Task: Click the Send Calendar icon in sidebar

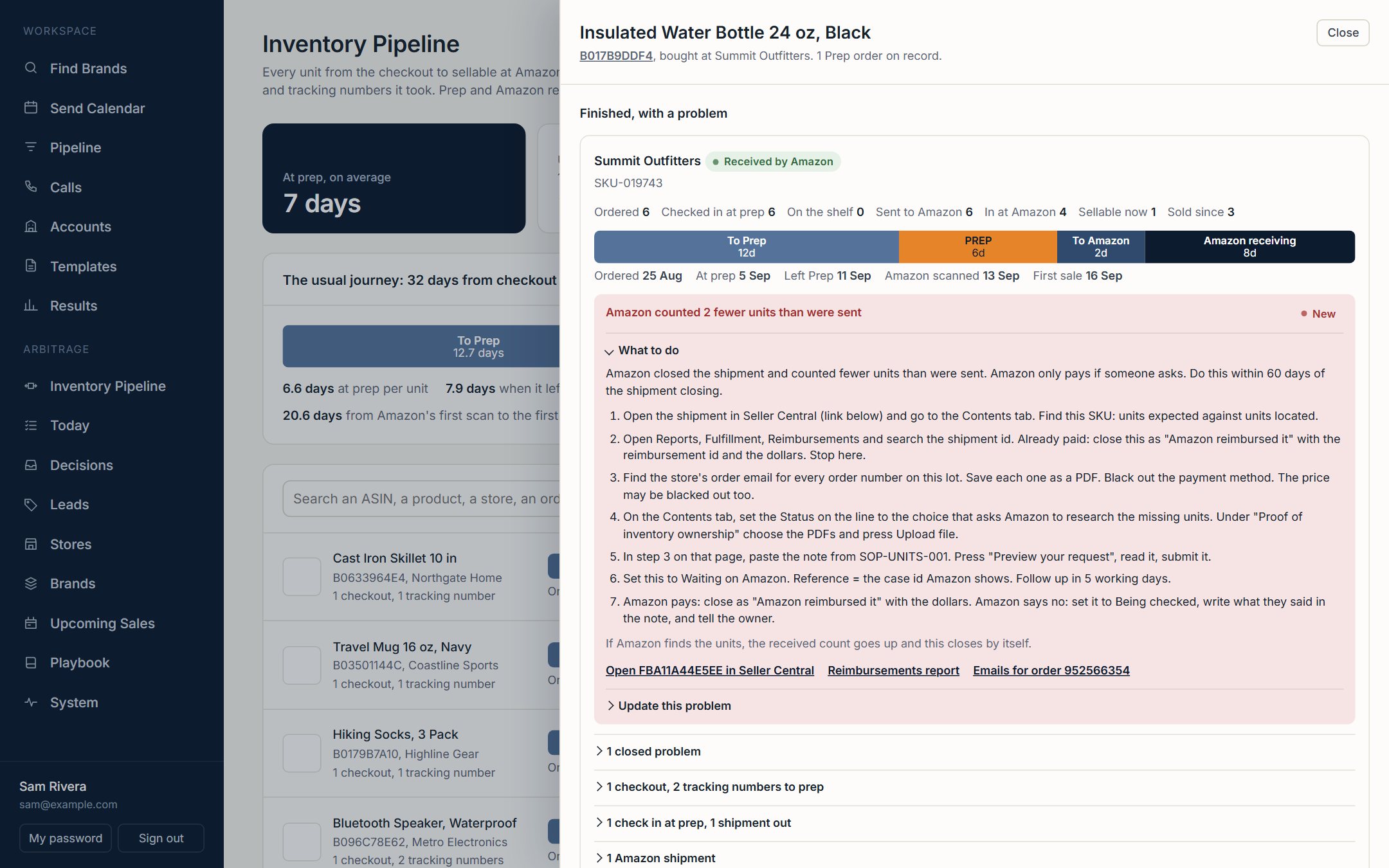Action: coord(31,108)
